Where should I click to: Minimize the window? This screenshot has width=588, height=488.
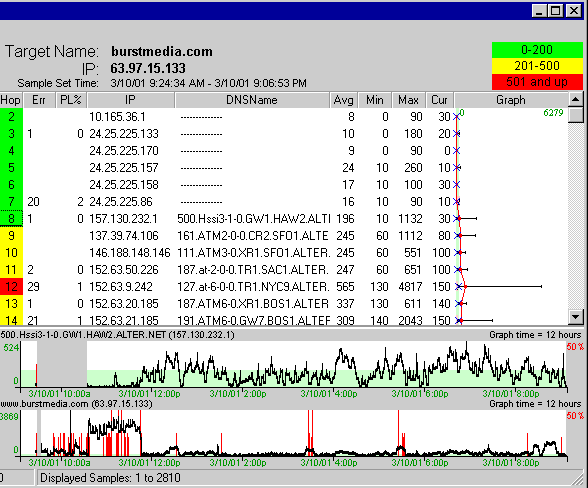[539, 11]
